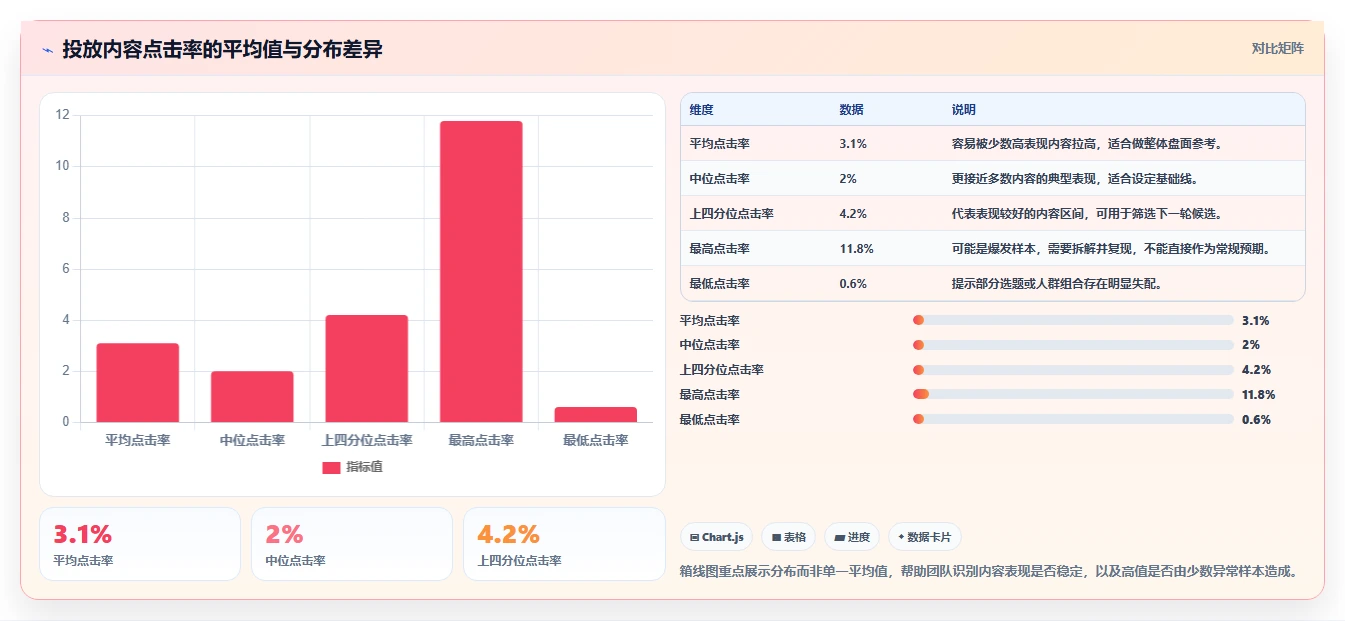The image size is (1345, 621).
Task: Click the 最高点击率 x-axis label
Action: [x=481, y=440]
